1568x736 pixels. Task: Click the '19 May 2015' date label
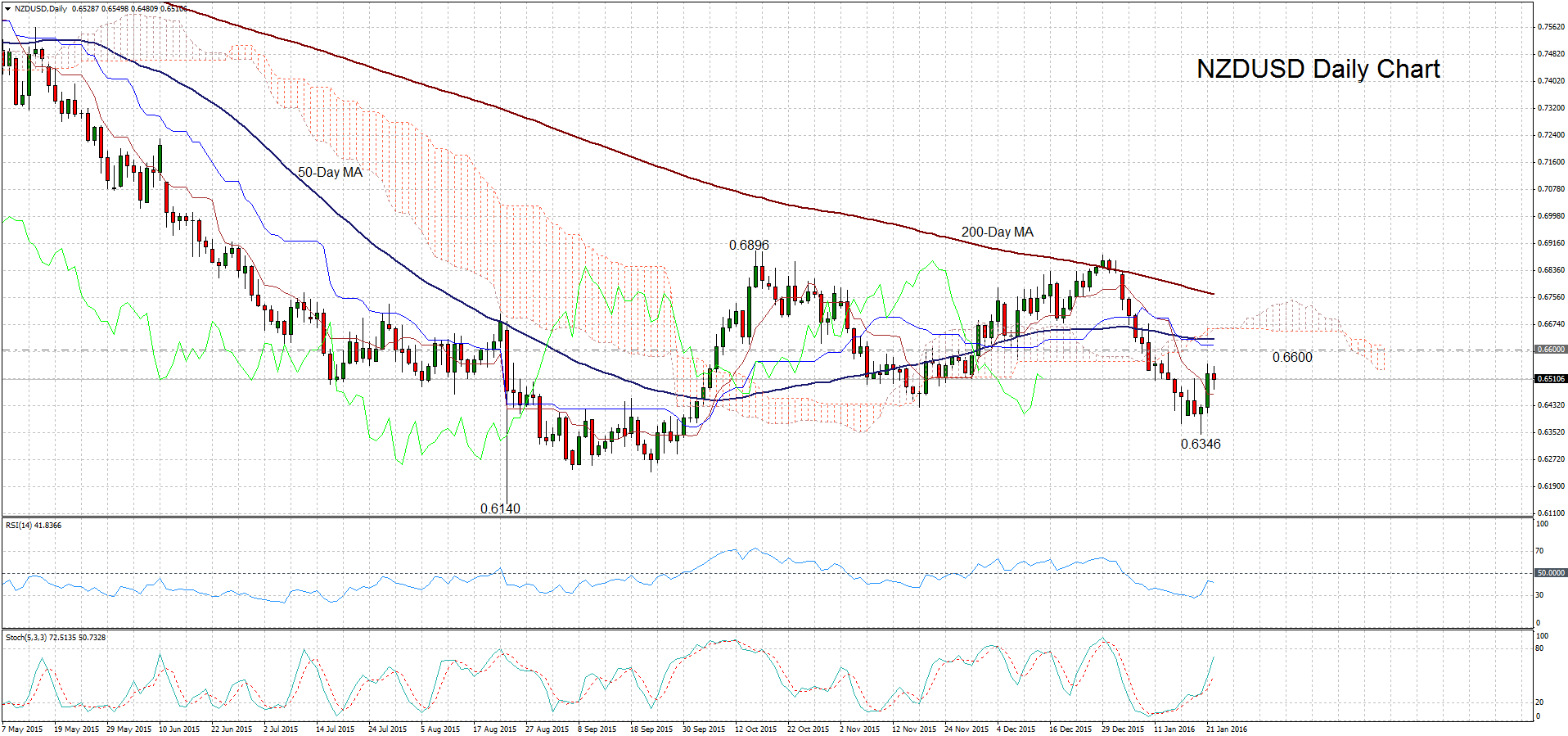(76, 729)
